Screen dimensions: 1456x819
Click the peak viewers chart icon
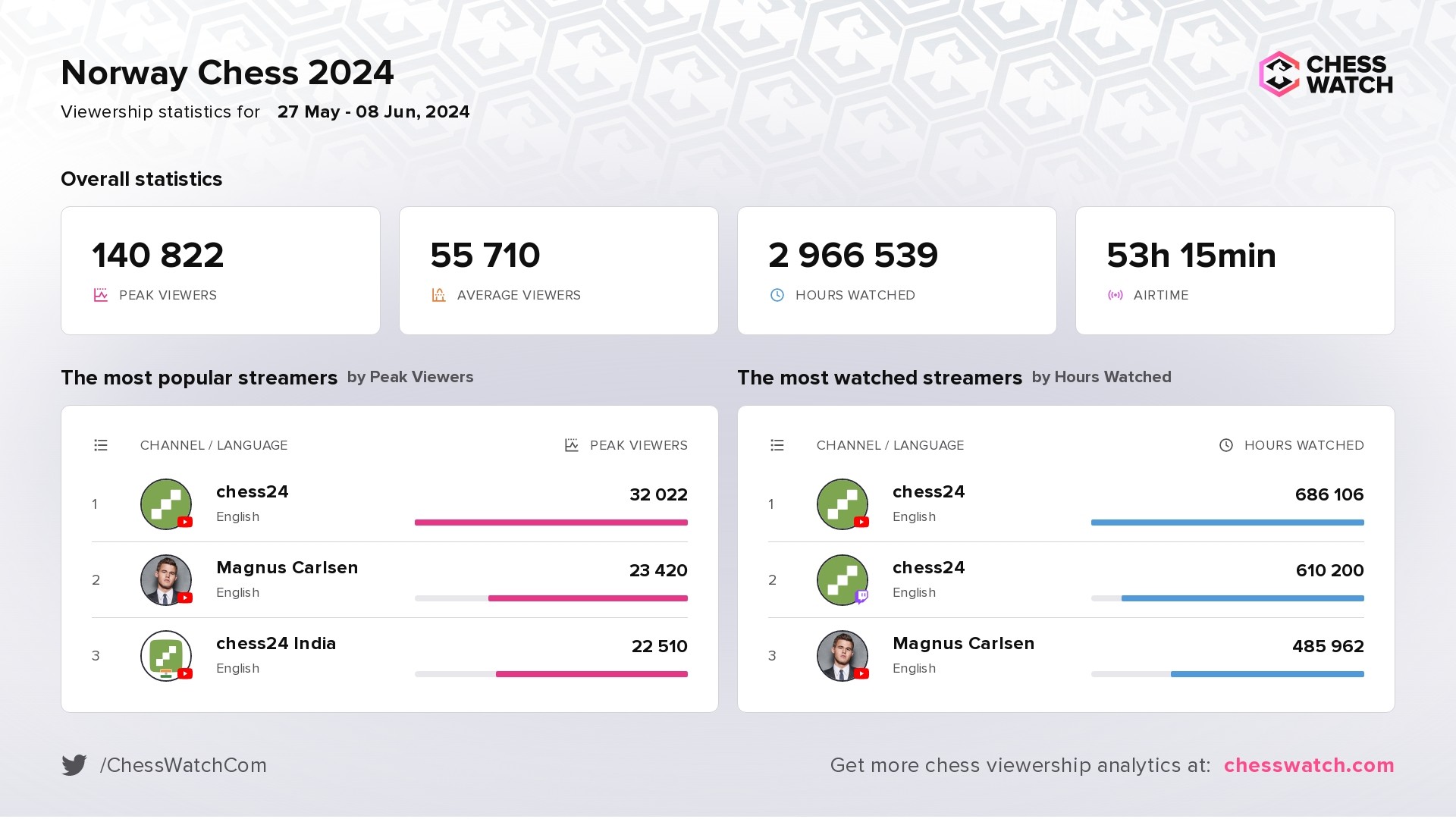point(101,295)
